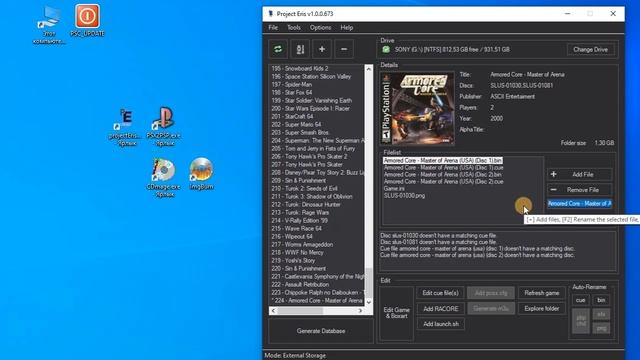Select '202 - Super Mario 64'

coord(296,124)
